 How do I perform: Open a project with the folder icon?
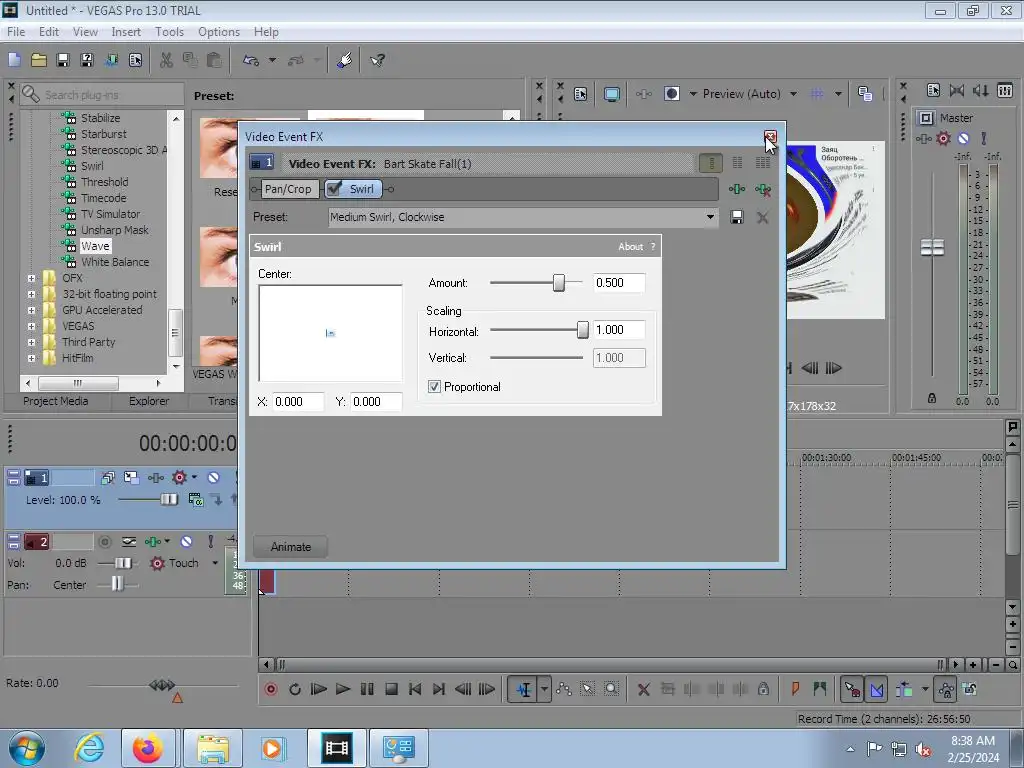(39, 60)
